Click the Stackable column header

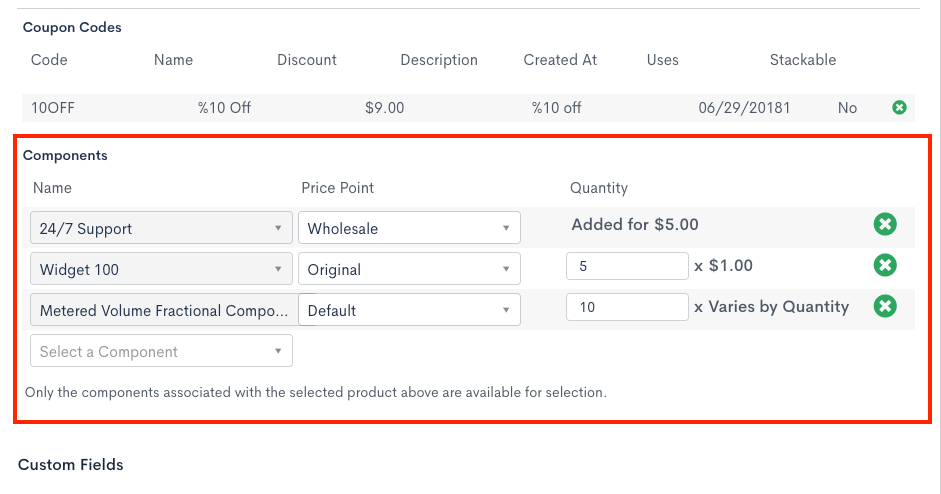pos(802,59)
